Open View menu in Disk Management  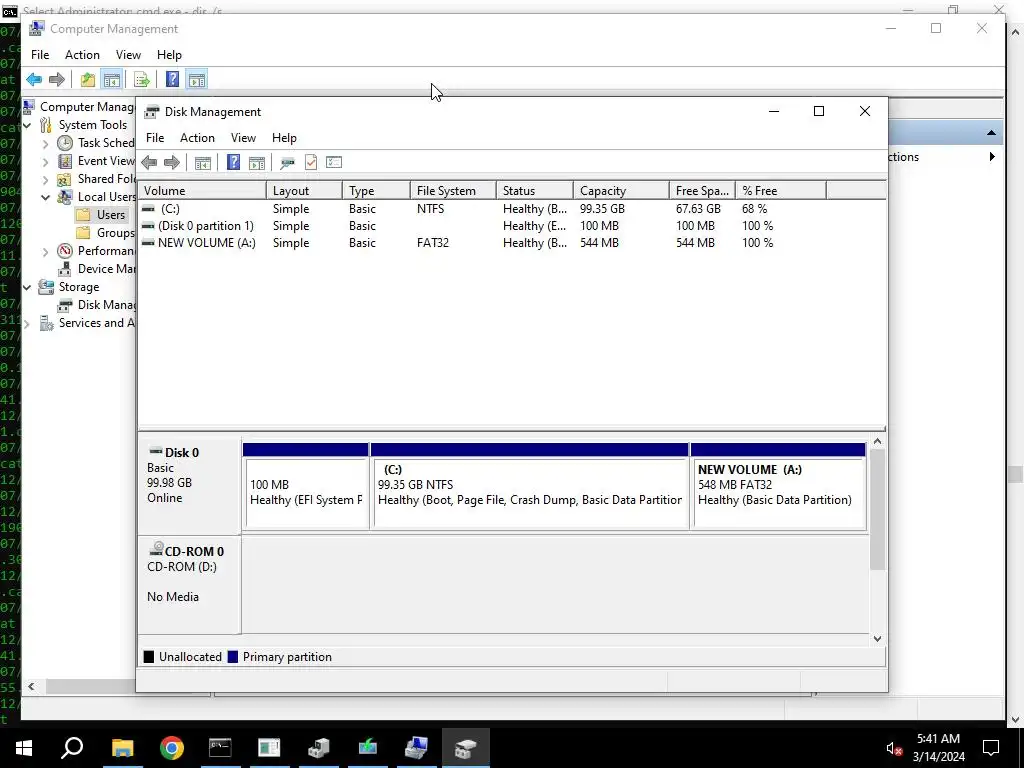point(243,138)
